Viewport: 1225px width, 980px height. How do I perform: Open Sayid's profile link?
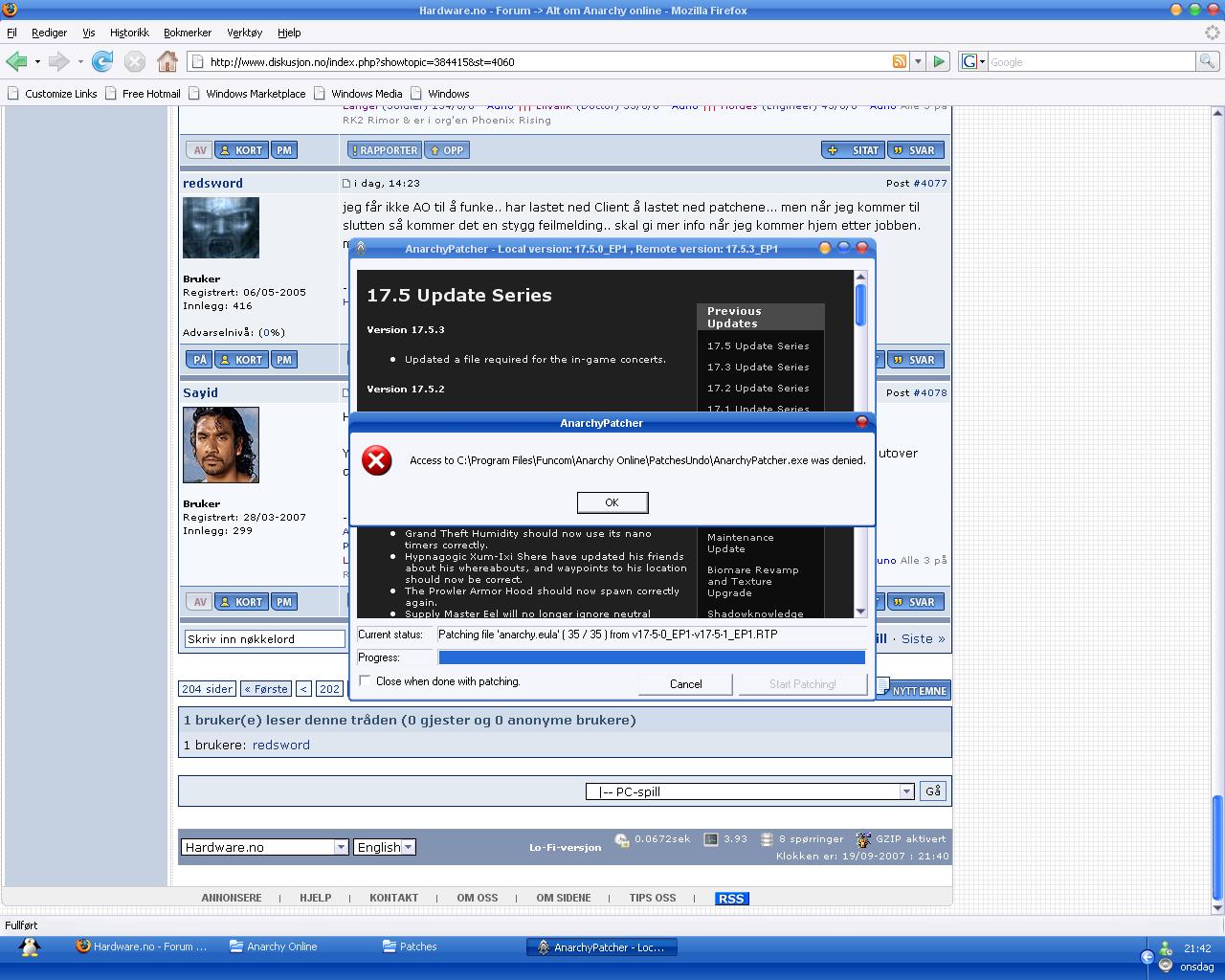point(201,392)
